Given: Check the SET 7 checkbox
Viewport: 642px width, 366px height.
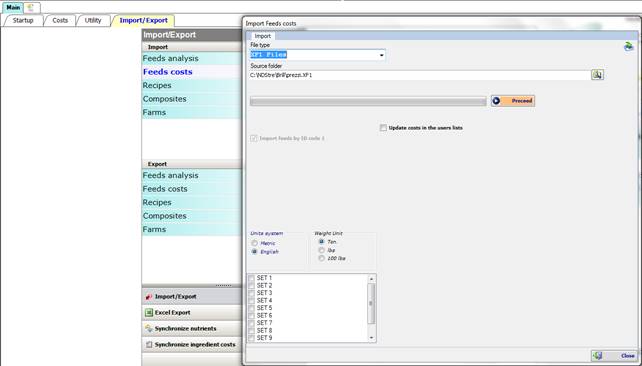Looking at the screenshot, I should coord(251,323).
